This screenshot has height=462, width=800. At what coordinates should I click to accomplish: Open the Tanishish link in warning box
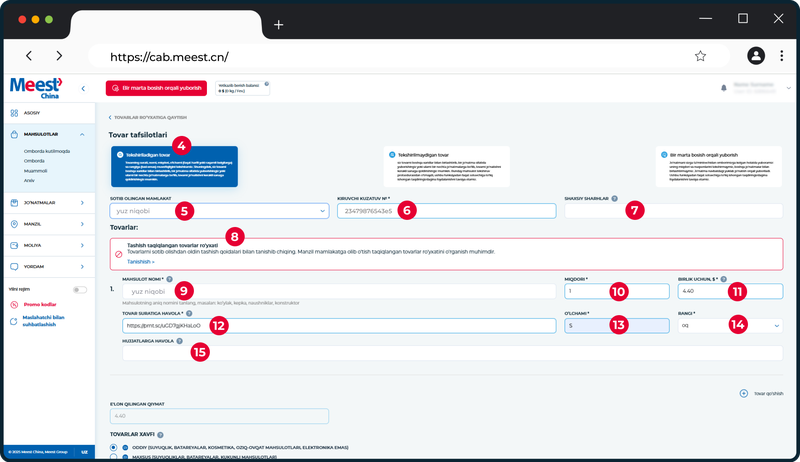141,262
